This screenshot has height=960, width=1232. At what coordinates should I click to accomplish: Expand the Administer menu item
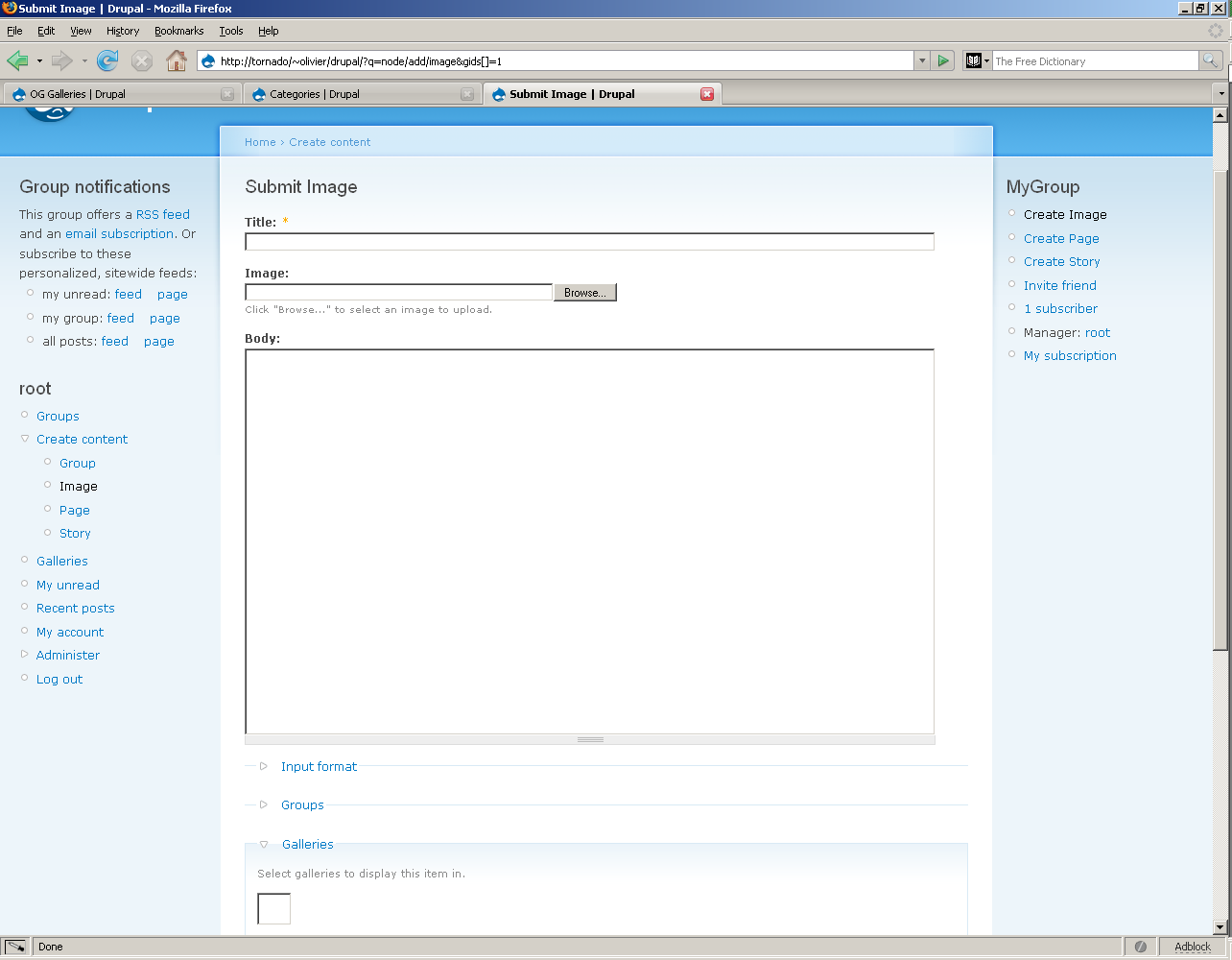point(67,656)
